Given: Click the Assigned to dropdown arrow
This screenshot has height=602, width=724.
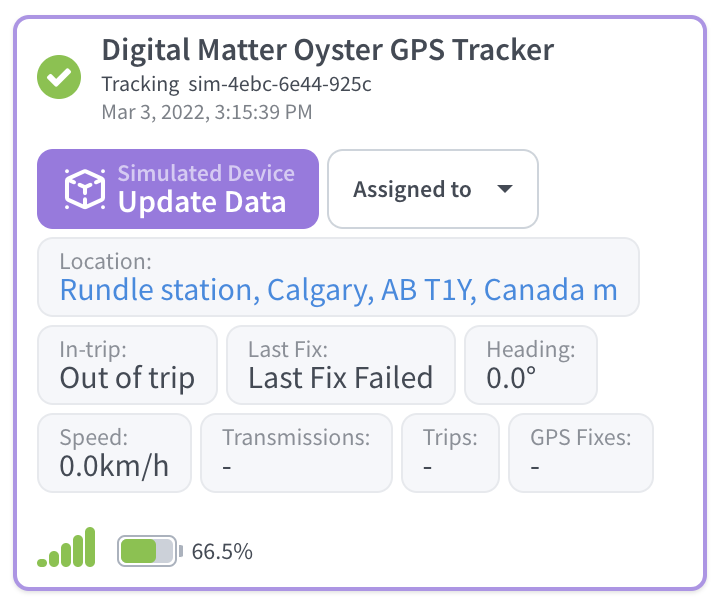Looking at the screenshot, I should coord(505,189).
